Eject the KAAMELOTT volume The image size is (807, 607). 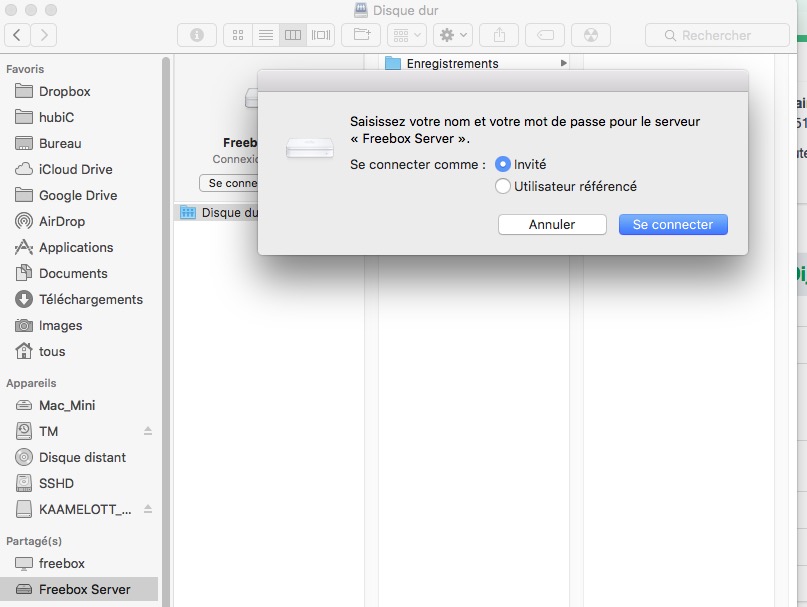tap(148, 509)
